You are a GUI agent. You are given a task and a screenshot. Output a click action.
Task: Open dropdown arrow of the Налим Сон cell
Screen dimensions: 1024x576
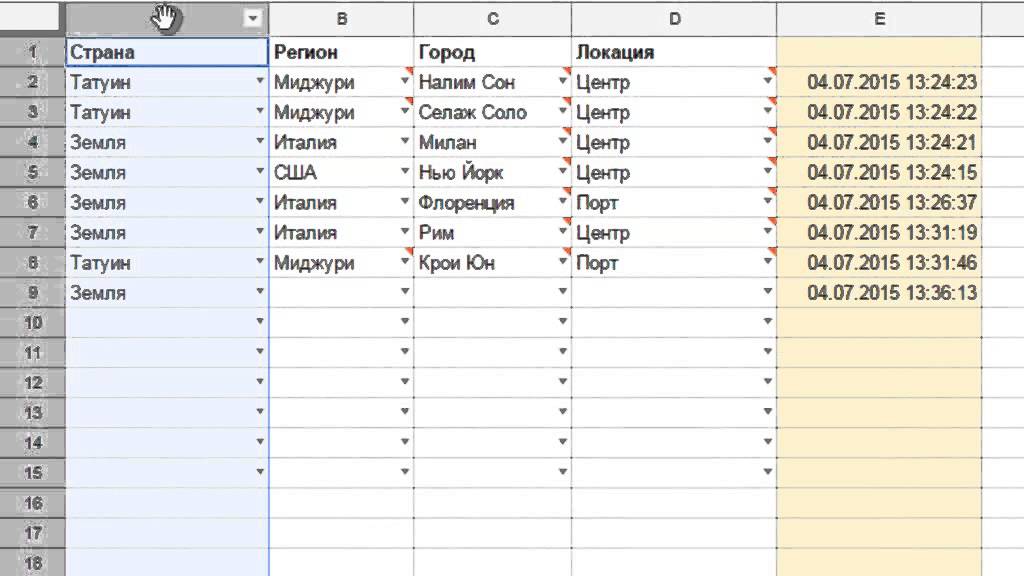[562, 82]
